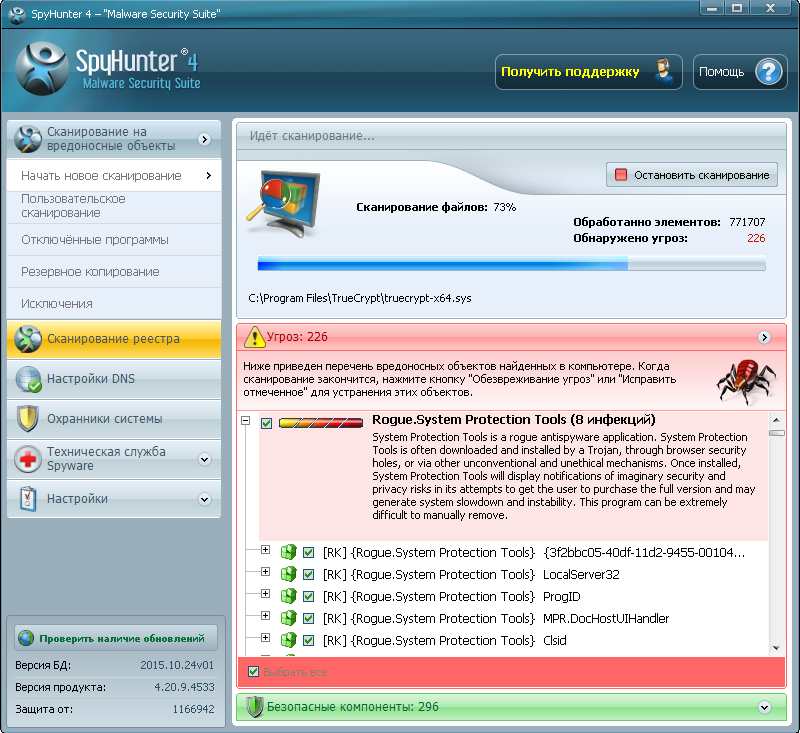This screenshot has width=800, height=733.
Task: Toggle the Выбрать все checkbox
Action: [x=253, y=671]
